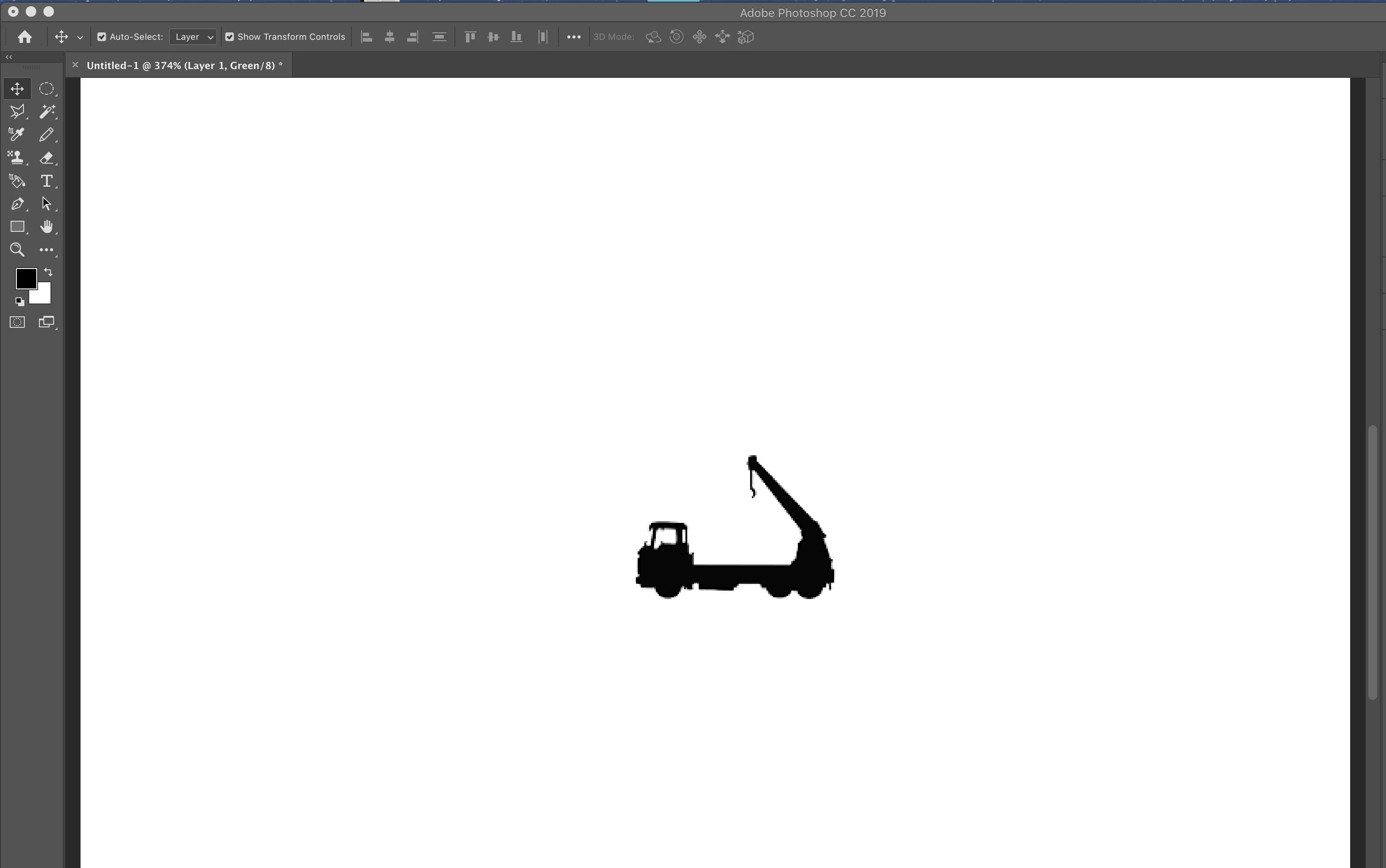Select the Magic Wand tool
The width and height of the screenshot is (1386, 868).
click(46, 112)
